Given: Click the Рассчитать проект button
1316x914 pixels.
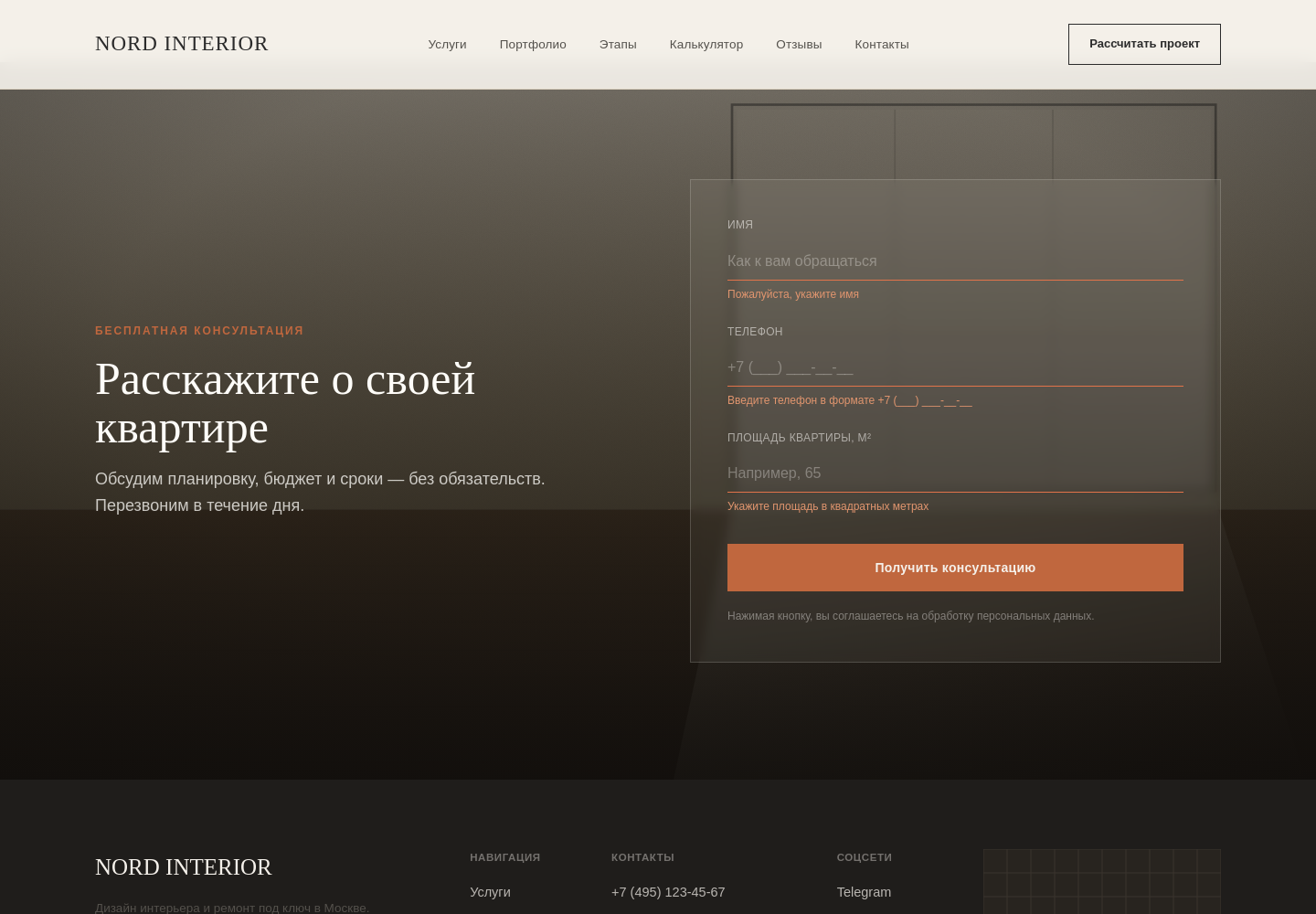Looking at the screenshot, I should (x=1144, y=44).
